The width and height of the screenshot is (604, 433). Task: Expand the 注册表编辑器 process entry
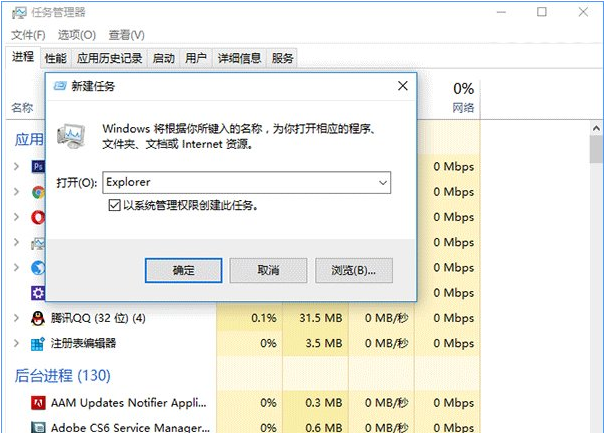click(x=16, y=343)
